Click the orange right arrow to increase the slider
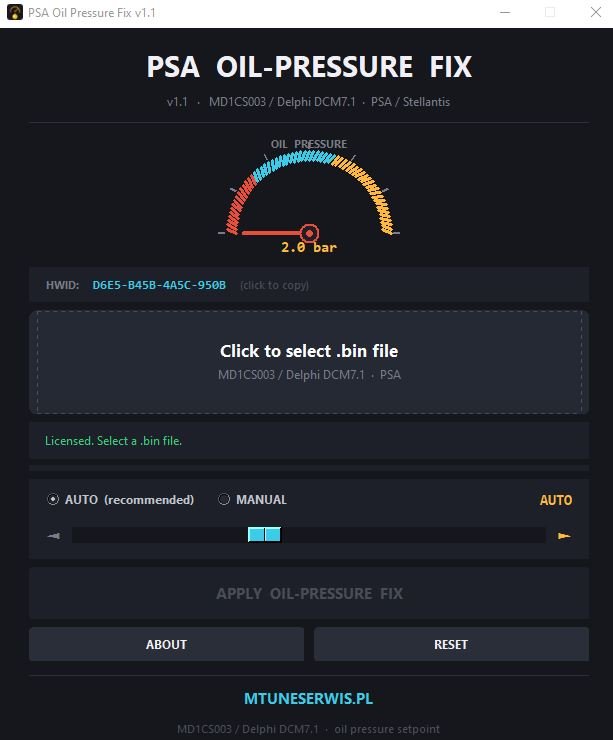 click(x=564, y=536)
